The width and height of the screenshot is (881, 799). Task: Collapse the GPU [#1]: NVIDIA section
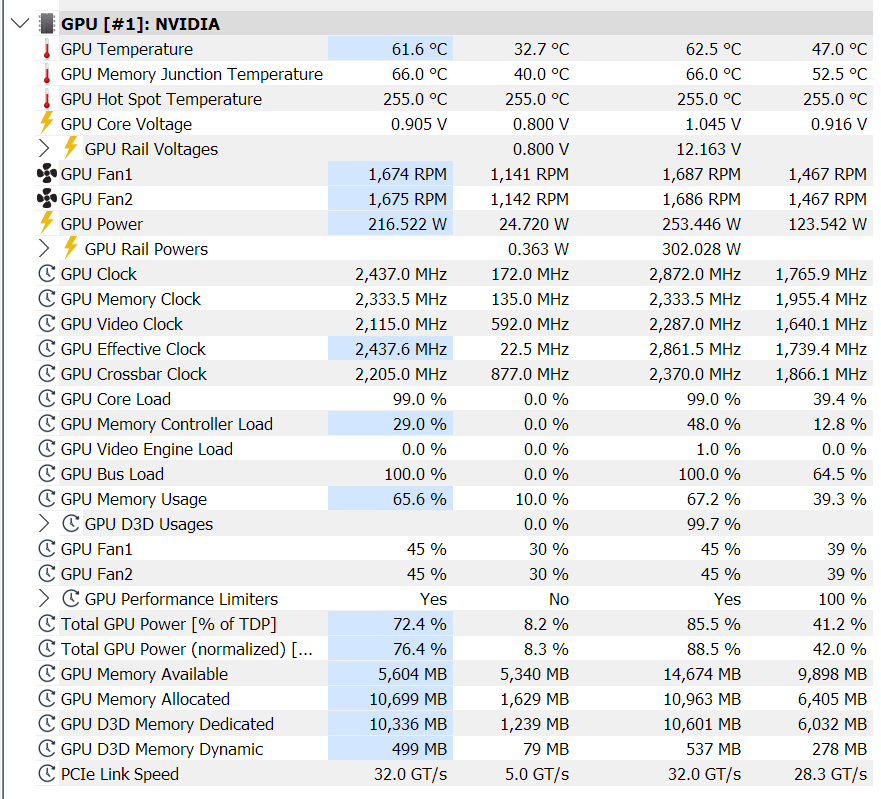pyautogui.click(x=20, y=24)
